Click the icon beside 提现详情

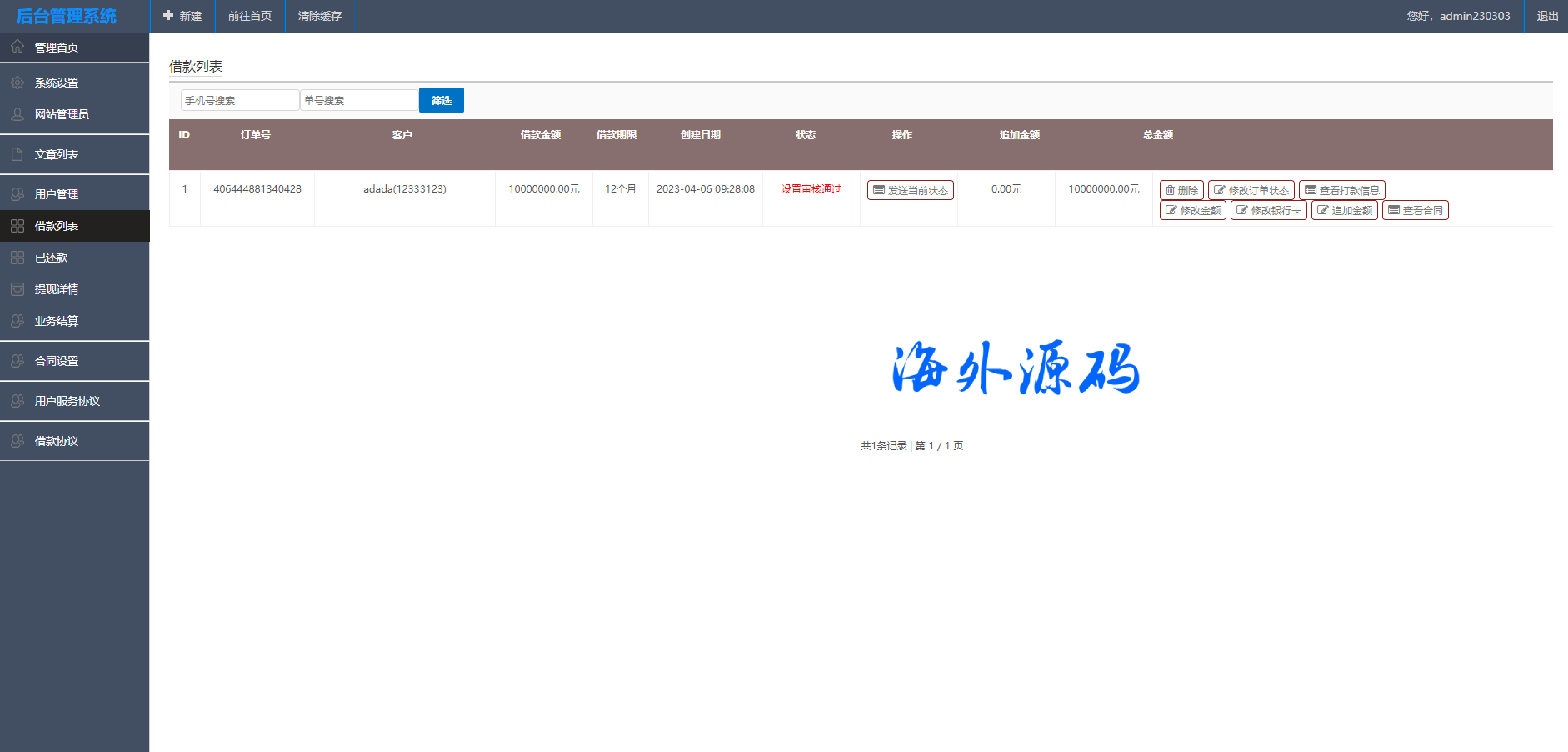click(17, 289)
